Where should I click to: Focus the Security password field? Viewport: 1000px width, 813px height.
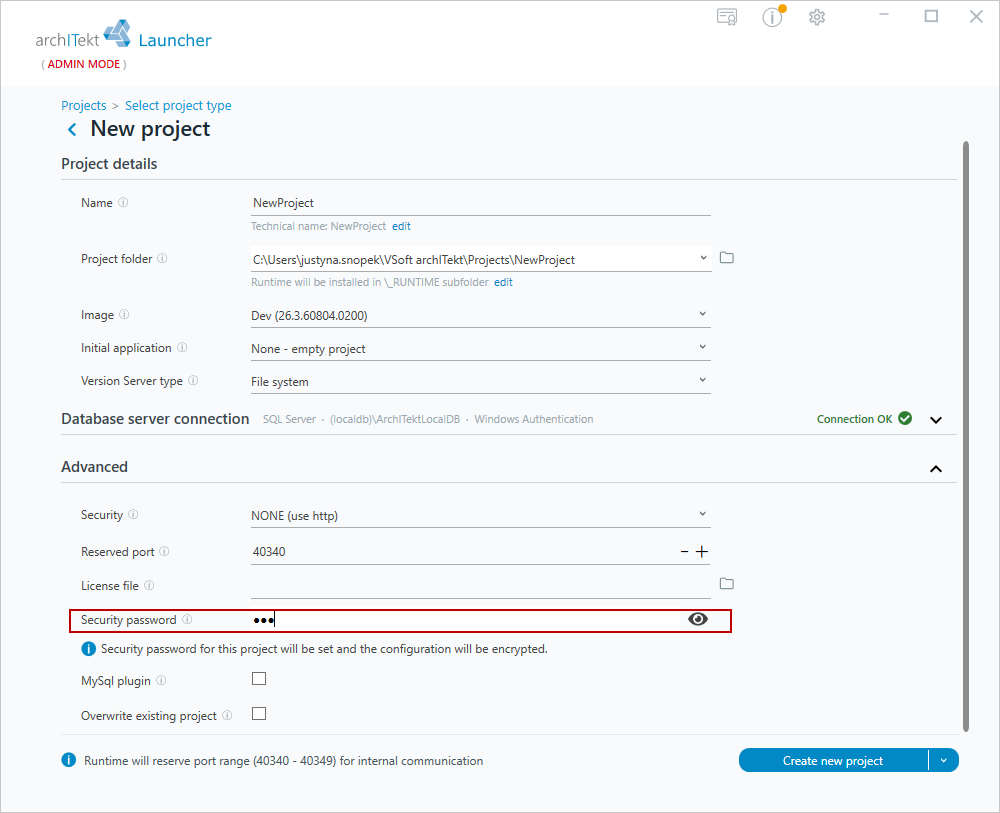pyautogui.click(x=467, y=620)
